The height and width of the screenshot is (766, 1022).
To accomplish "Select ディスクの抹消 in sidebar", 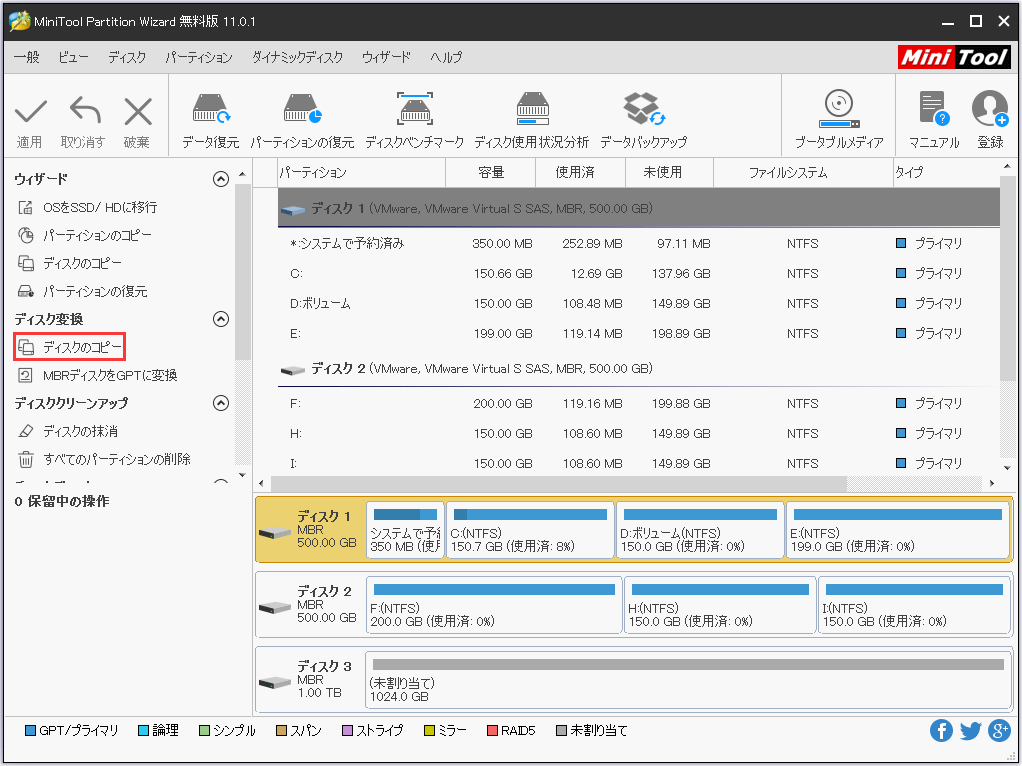I will click(68, 432).
